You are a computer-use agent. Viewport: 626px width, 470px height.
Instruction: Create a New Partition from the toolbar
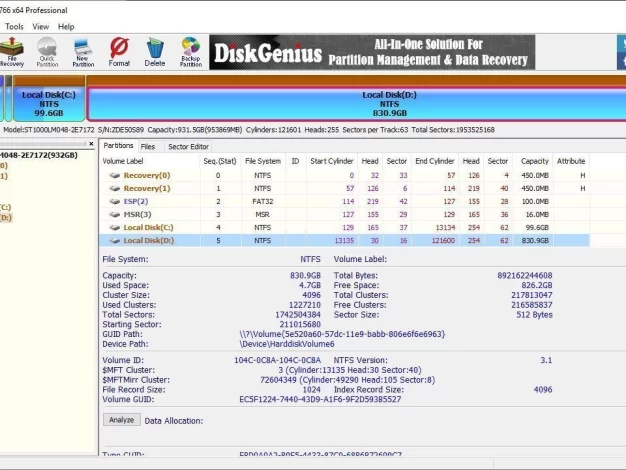point(83,52)
